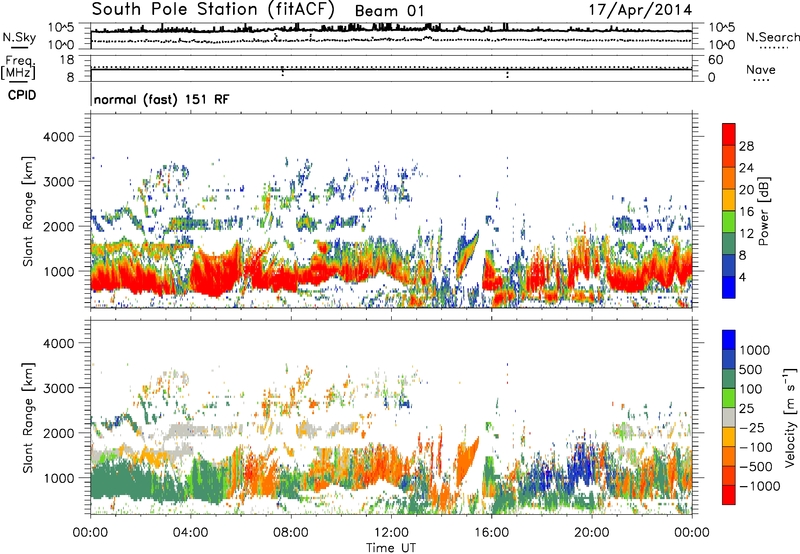This screenshot has width=800, height=554.
Task: Click the 25 label on velocity colorbar
Action: coord(746,409)
